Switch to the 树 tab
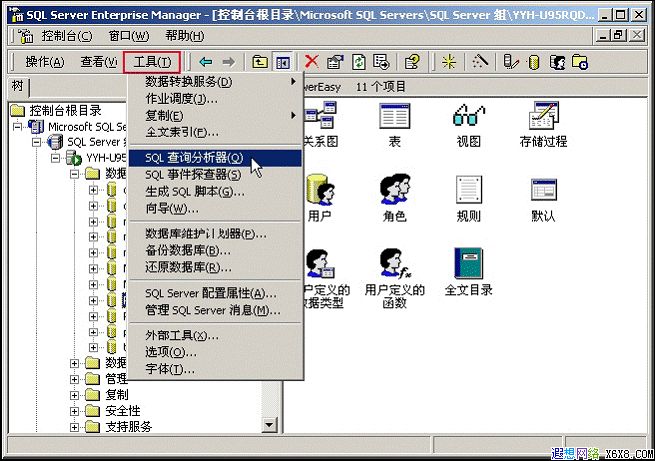This screenshot has width=655, height=461. coord(18,86)
